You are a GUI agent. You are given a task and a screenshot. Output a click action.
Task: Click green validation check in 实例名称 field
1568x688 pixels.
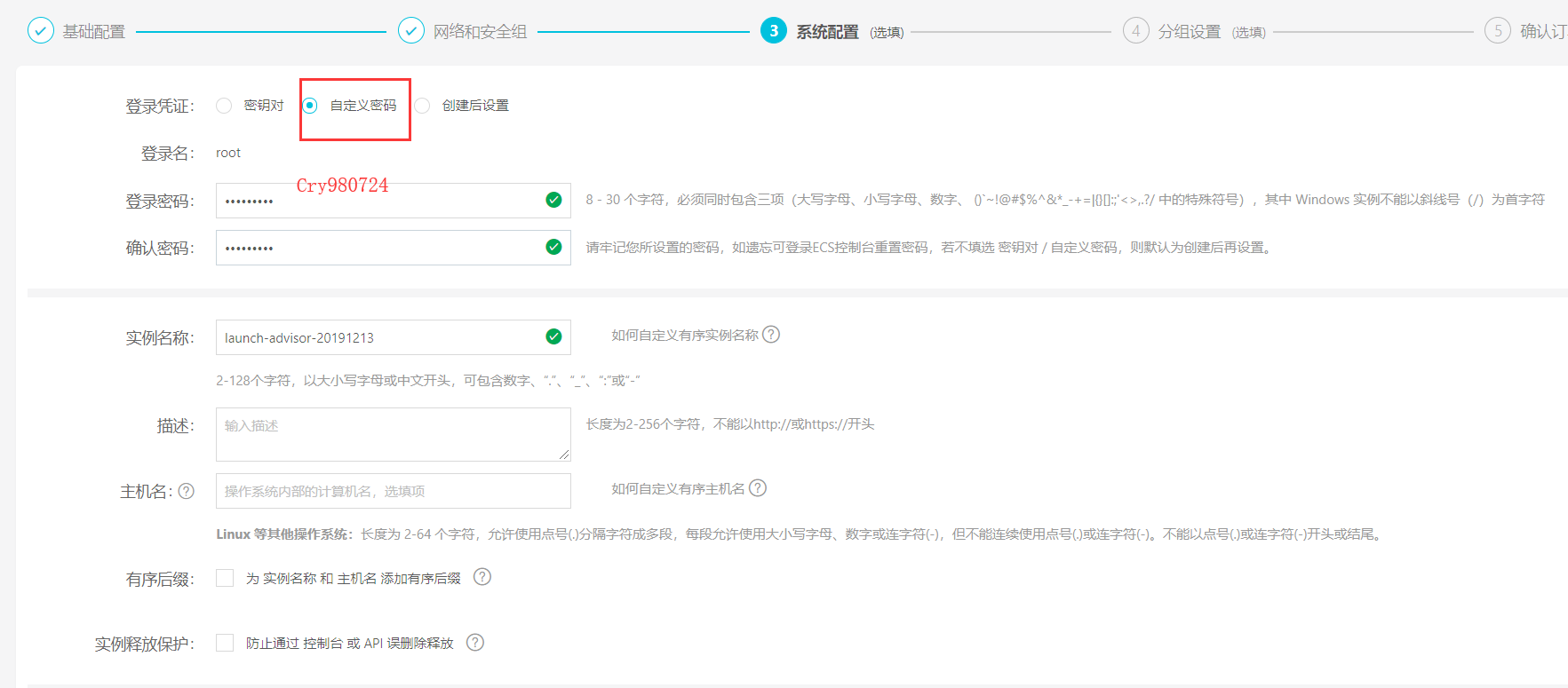(x=553, y=336)
